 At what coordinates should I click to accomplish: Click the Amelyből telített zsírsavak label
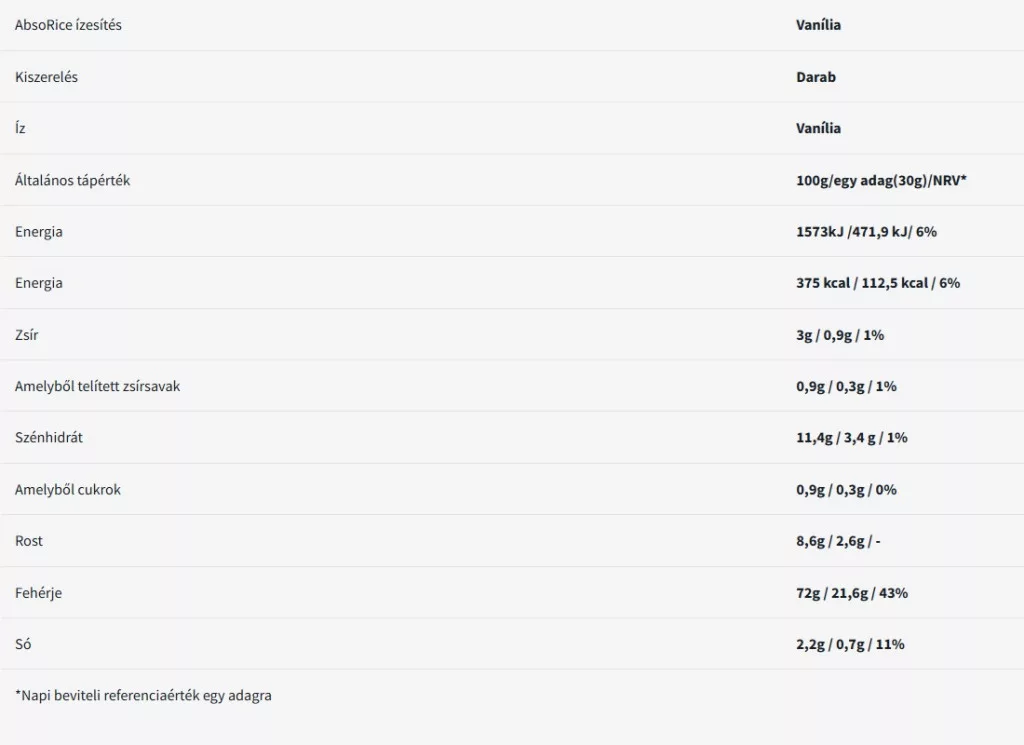(97, 386)
